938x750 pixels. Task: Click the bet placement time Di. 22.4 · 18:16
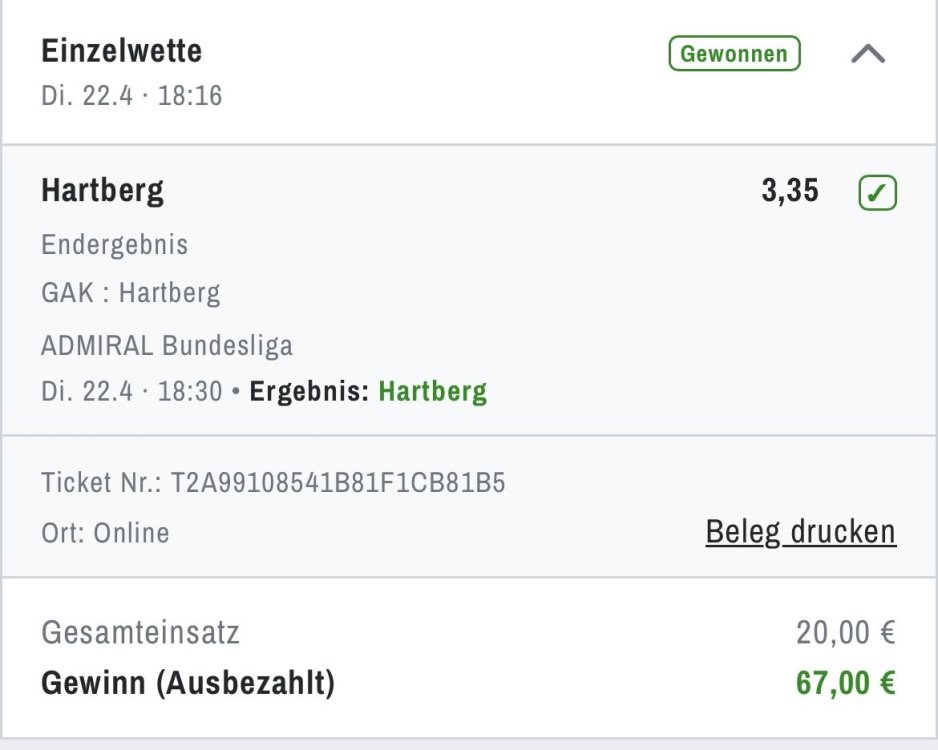click(131, 96)
